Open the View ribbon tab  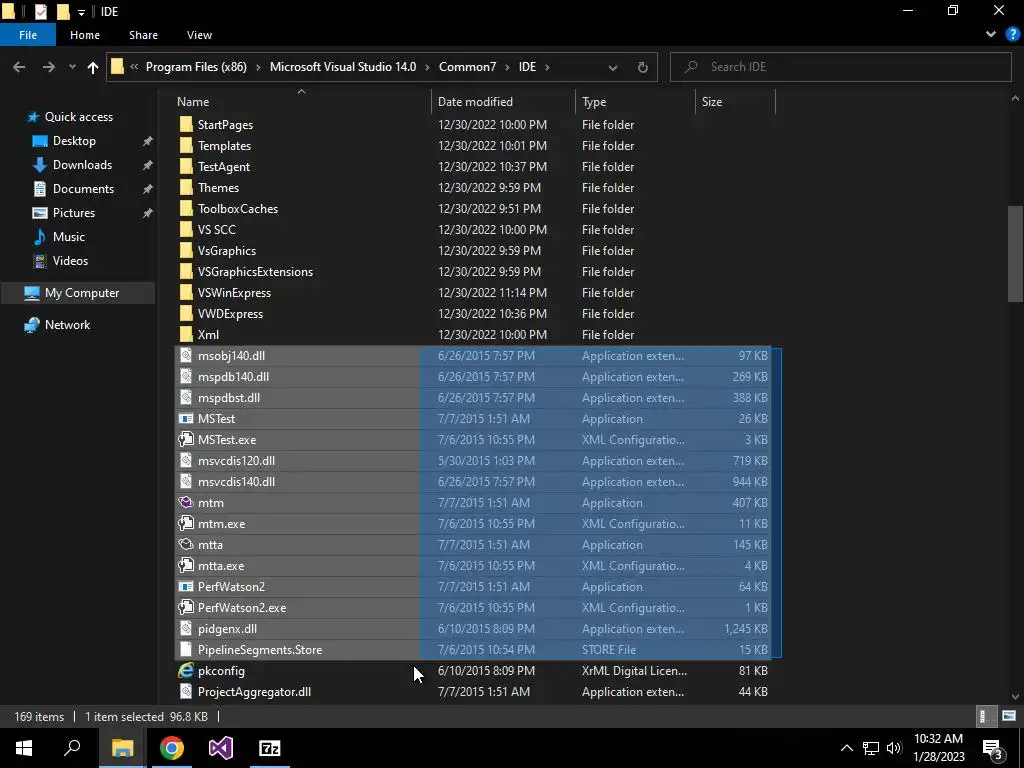pyautogui.click(x=199, y=35)
